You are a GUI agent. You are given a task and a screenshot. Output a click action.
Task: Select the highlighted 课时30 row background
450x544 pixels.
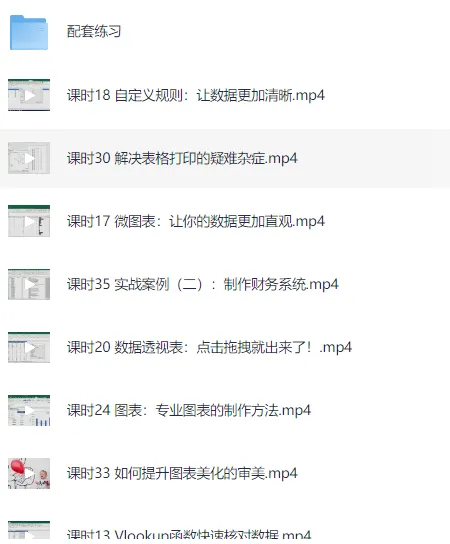[225, 158]
